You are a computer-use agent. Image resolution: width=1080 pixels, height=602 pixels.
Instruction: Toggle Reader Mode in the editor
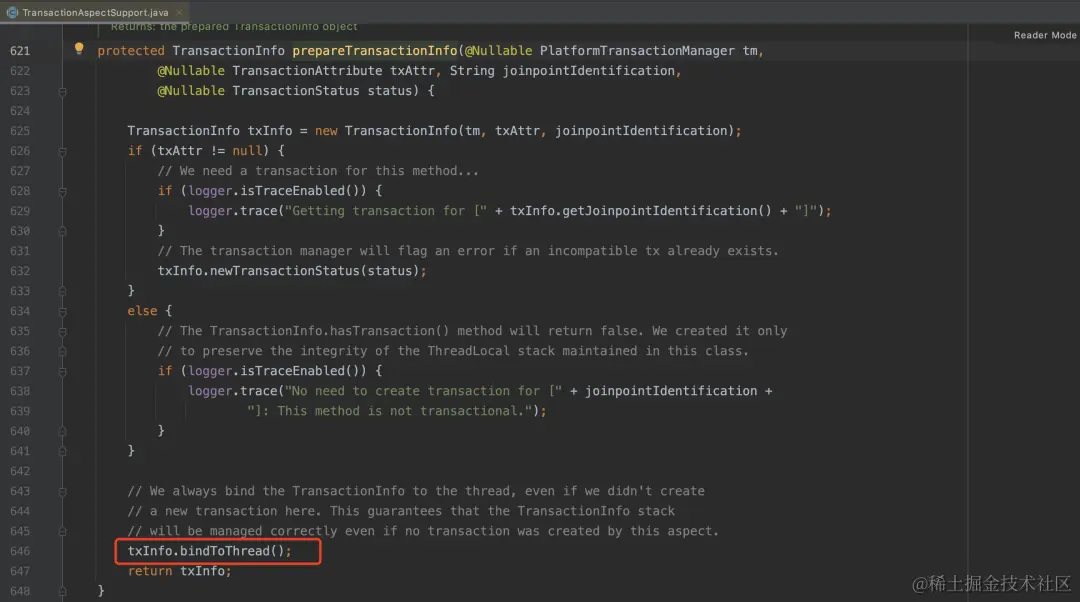(1044, 35)
